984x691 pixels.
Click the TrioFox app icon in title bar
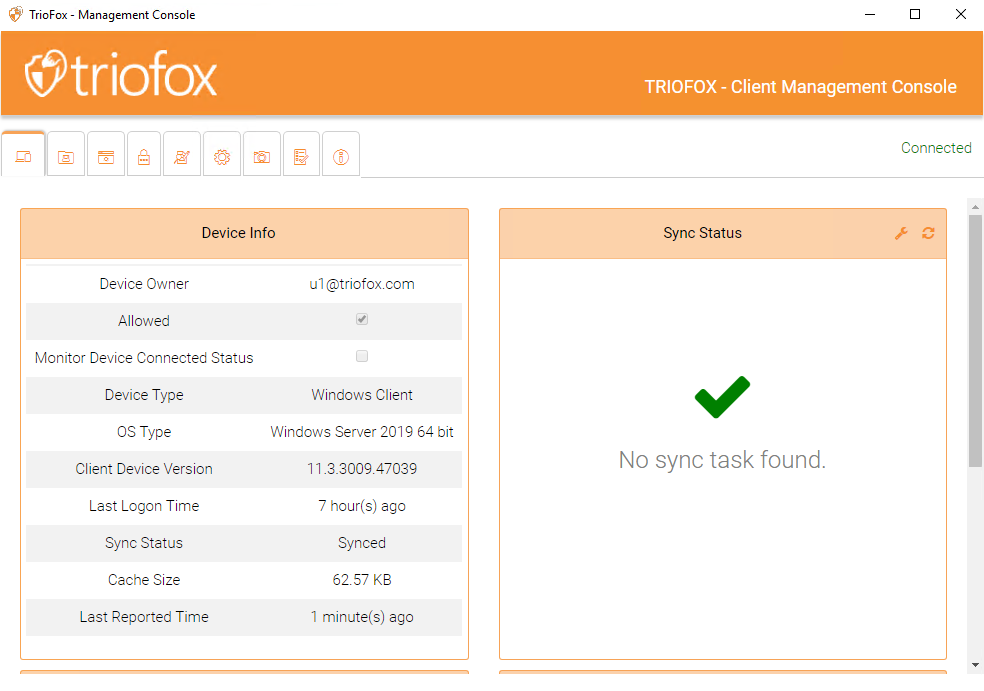point(16,14)
